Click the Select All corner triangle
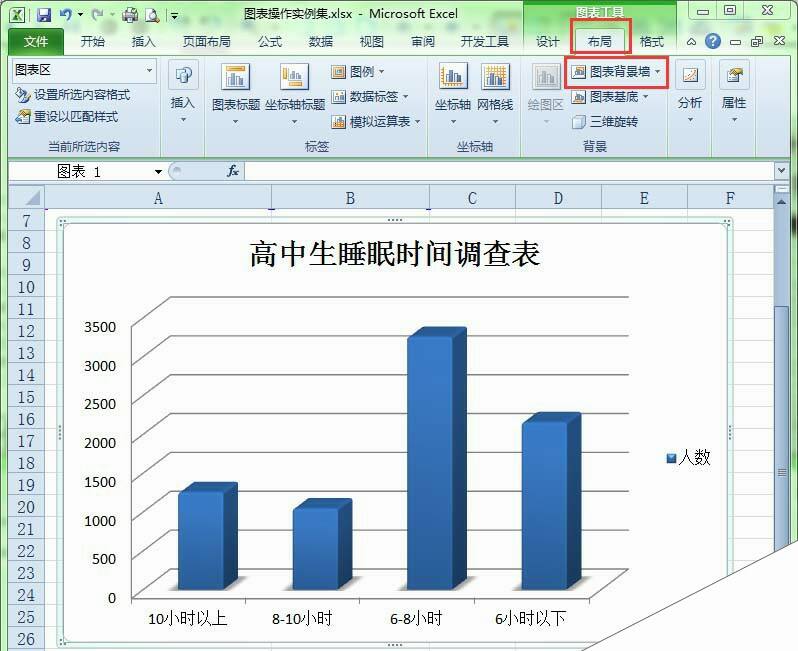The width and height of the screenshot is (798, 651). click(26, 198)
